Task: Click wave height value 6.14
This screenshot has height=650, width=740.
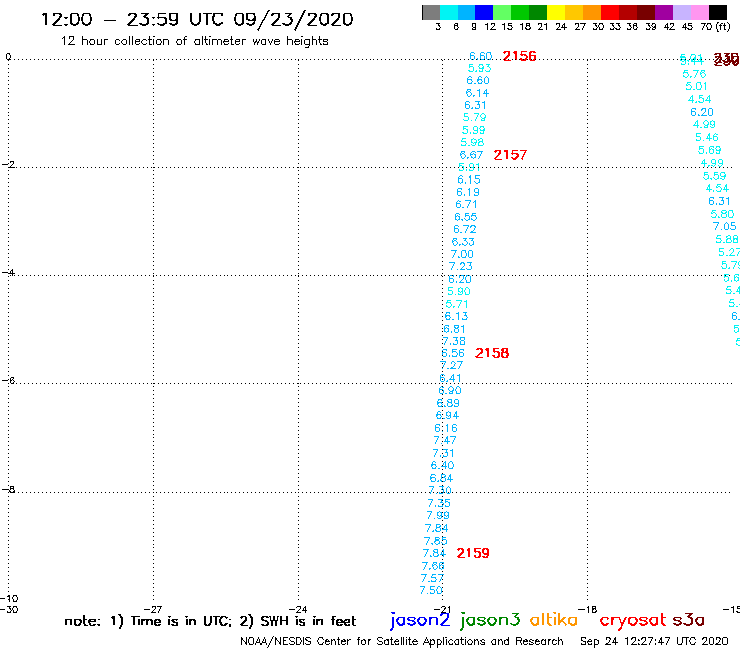Action: (x=477, y=93)
